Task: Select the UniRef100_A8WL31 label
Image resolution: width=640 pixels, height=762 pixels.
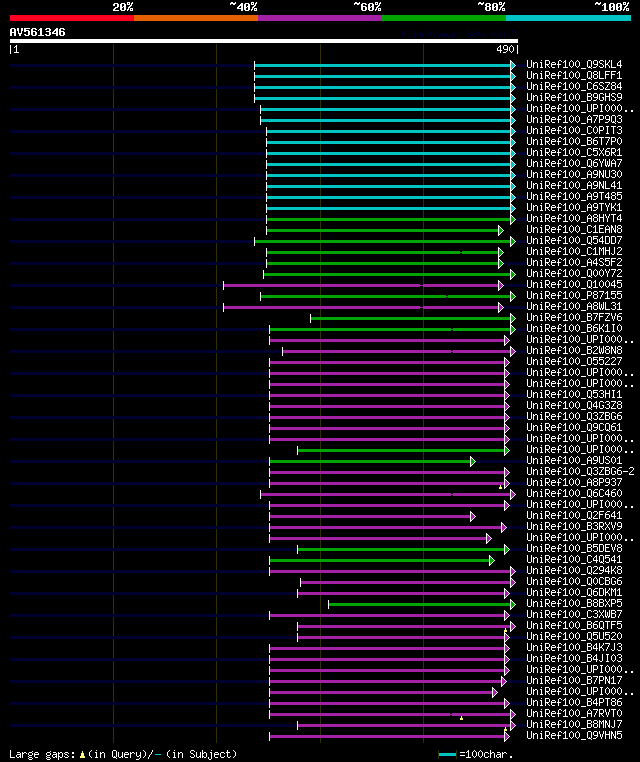Action: [x=574, y=306]
